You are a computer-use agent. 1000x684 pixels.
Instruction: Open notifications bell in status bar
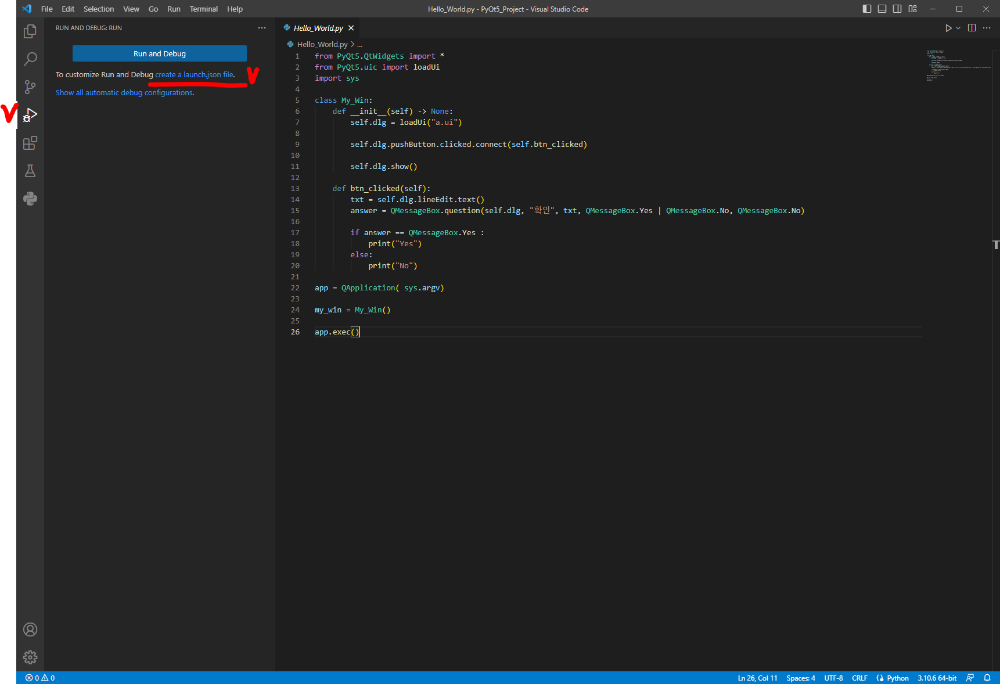click(x=987, y=678)
